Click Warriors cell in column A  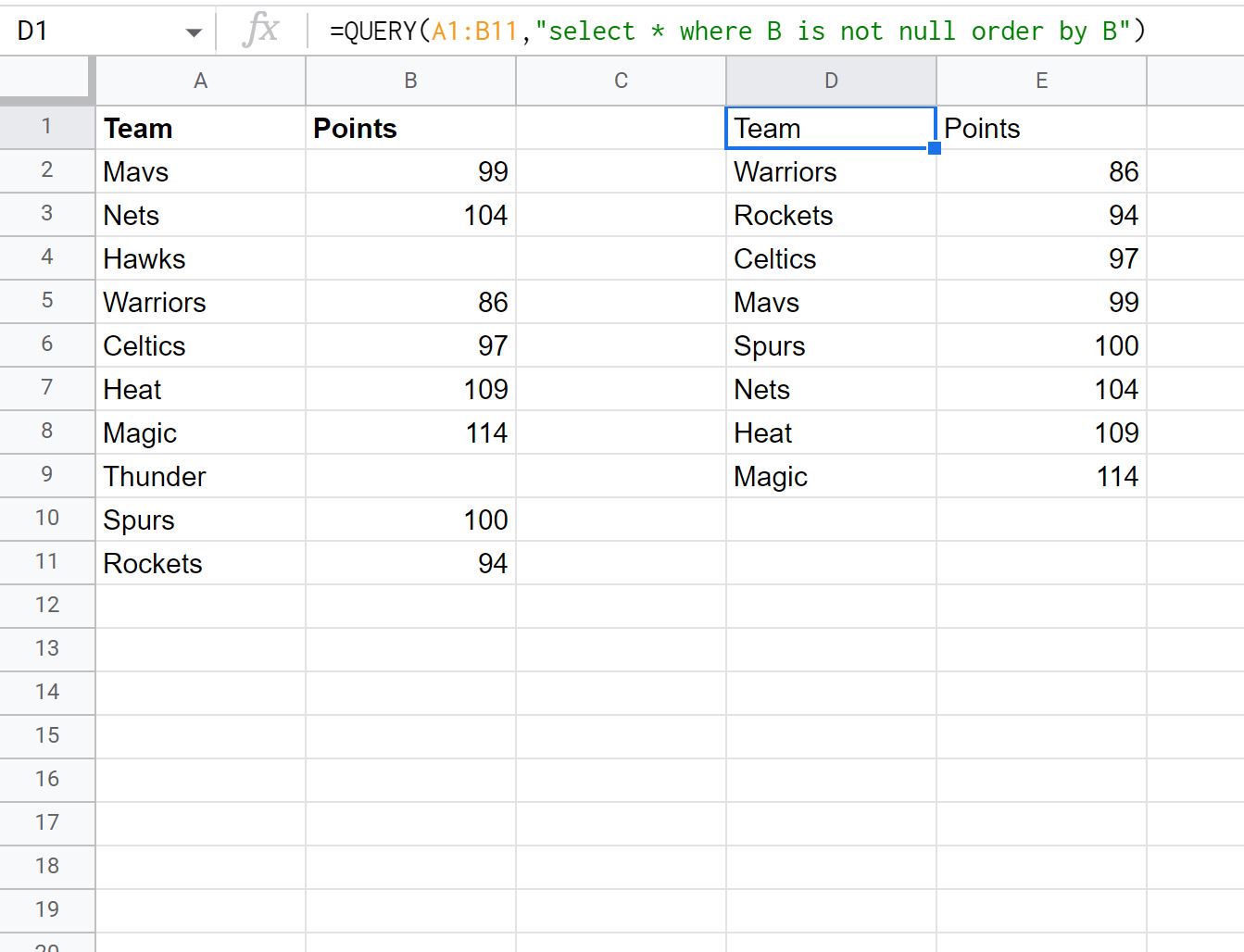point(201,302)
